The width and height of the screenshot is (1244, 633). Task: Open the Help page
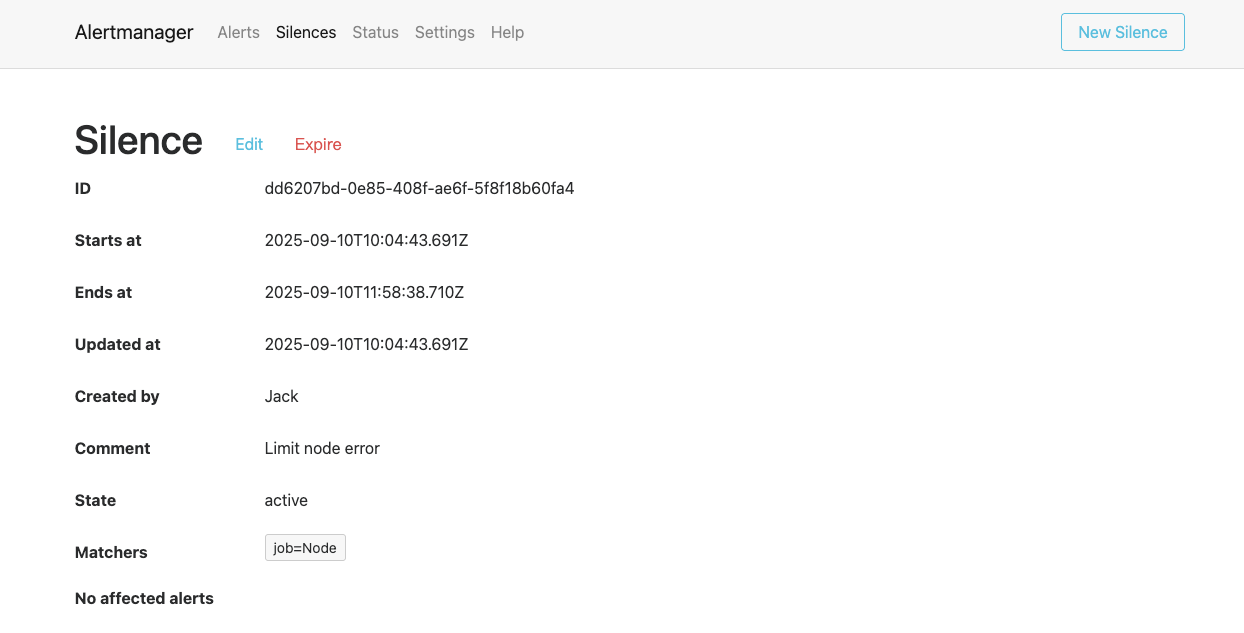click(507, 32)
